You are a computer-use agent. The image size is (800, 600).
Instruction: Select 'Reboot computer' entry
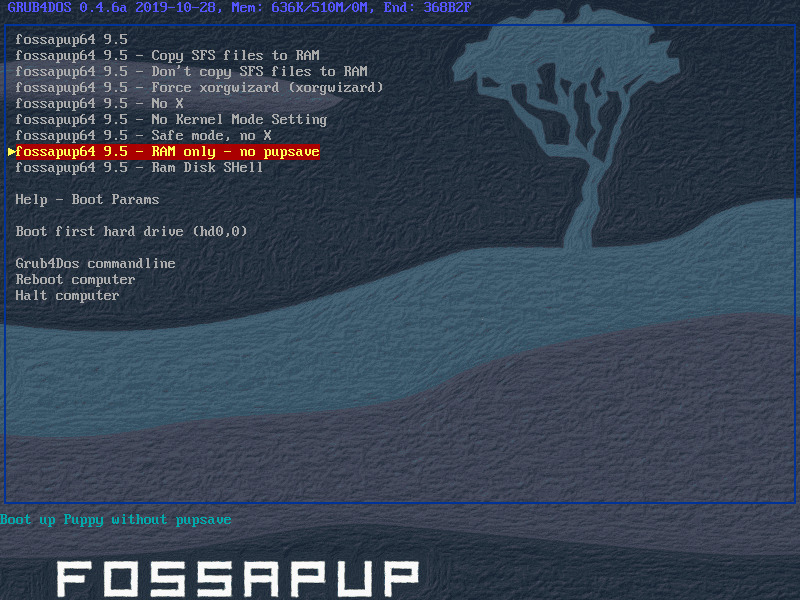coord(76,280)
